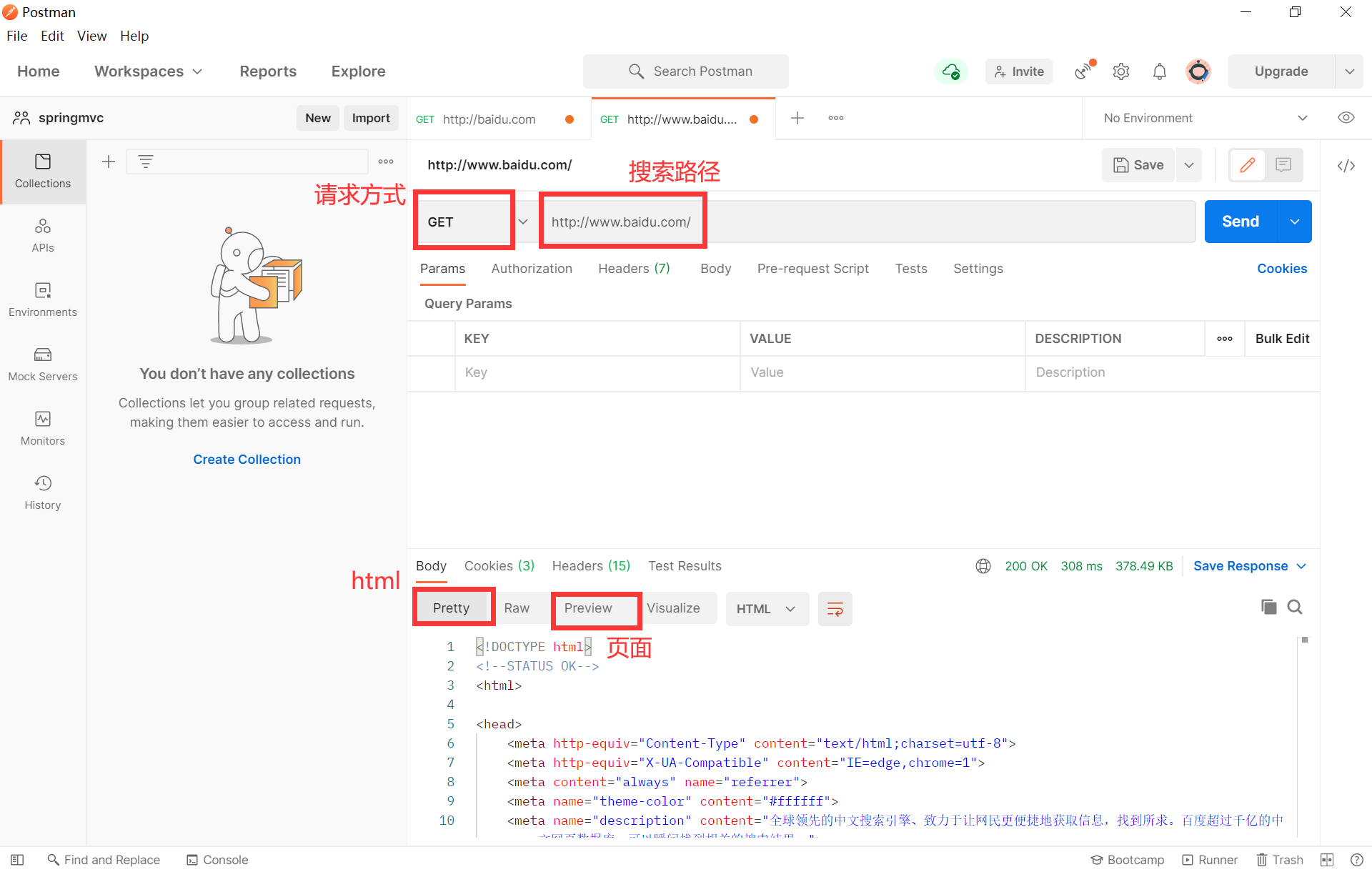Open the HTML format dropdown
The image size is (1372, 872).
[767, 609]
